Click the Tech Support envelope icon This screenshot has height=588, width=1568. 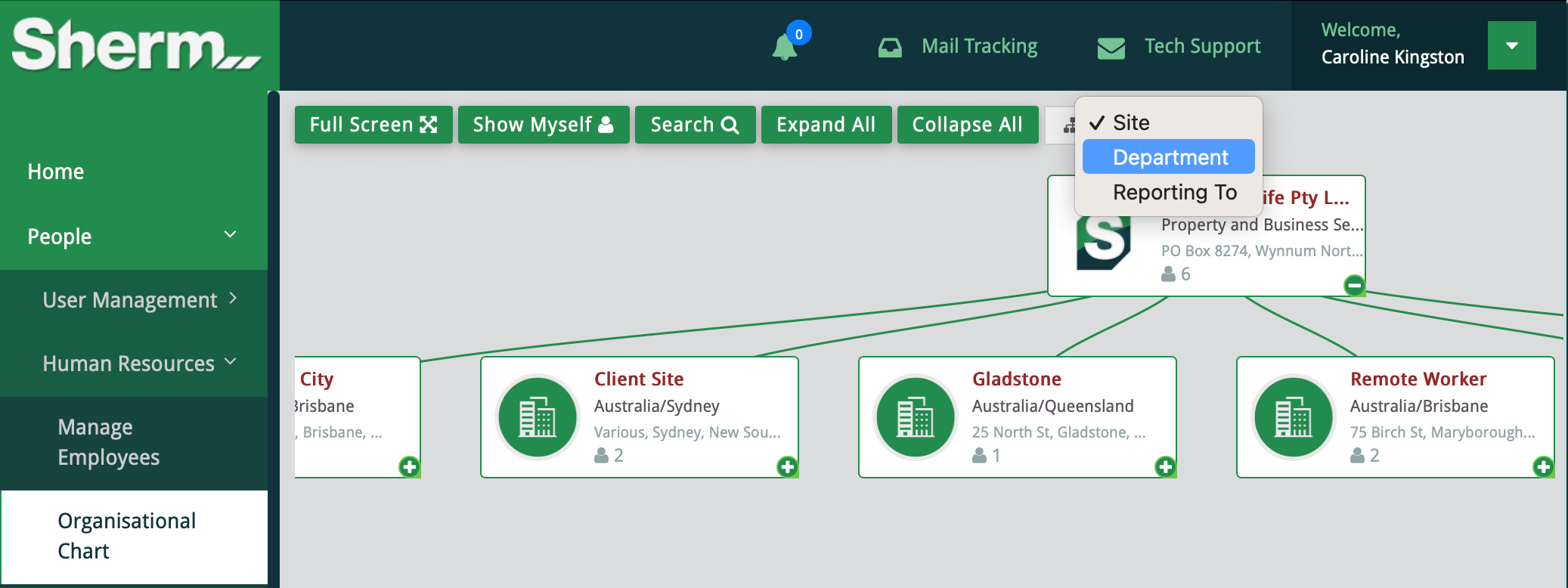point(1111,48)
